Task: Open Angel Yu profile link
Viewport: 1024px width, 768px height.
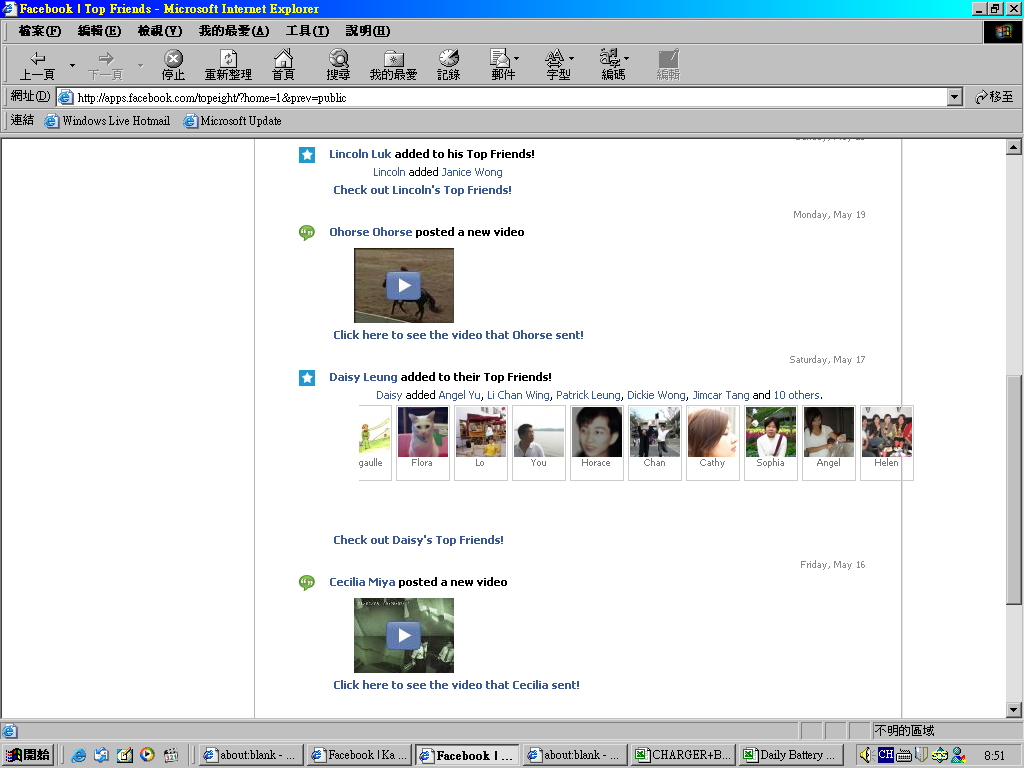Action: (x=460, y=395)
